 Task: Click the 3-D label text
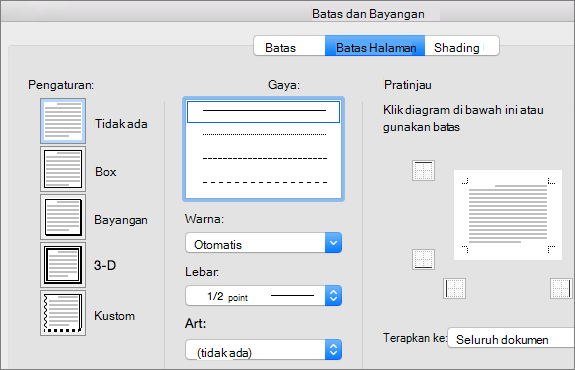point(105,265)
